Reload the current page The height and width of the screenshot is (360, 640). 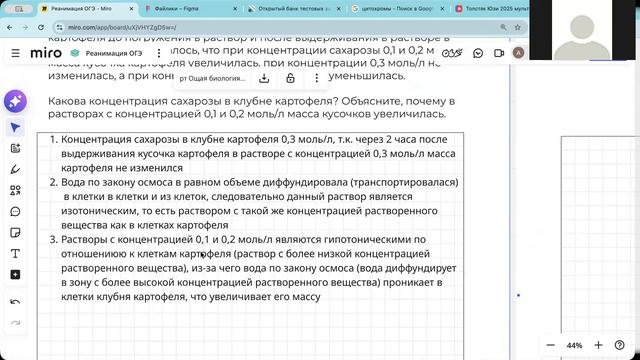41,27
